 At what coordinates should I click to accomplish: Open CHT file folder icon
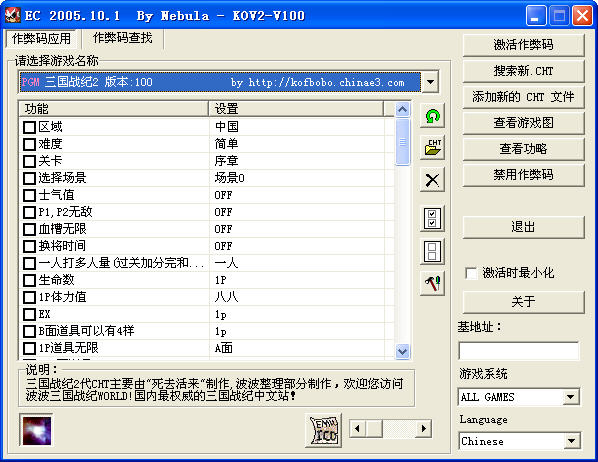(432, 148)
